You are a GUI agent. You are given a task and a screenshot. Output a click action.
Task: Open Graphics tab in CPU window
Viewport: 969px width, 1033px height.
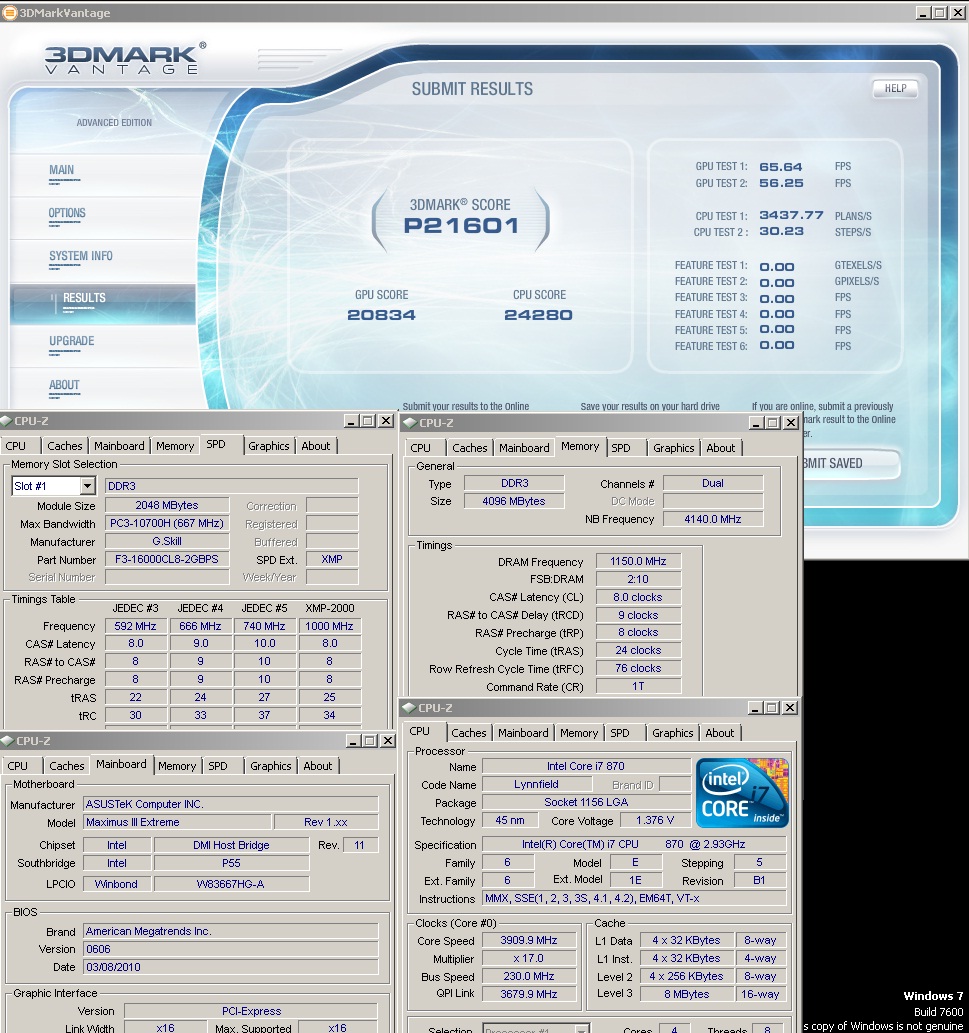point(673,733)
